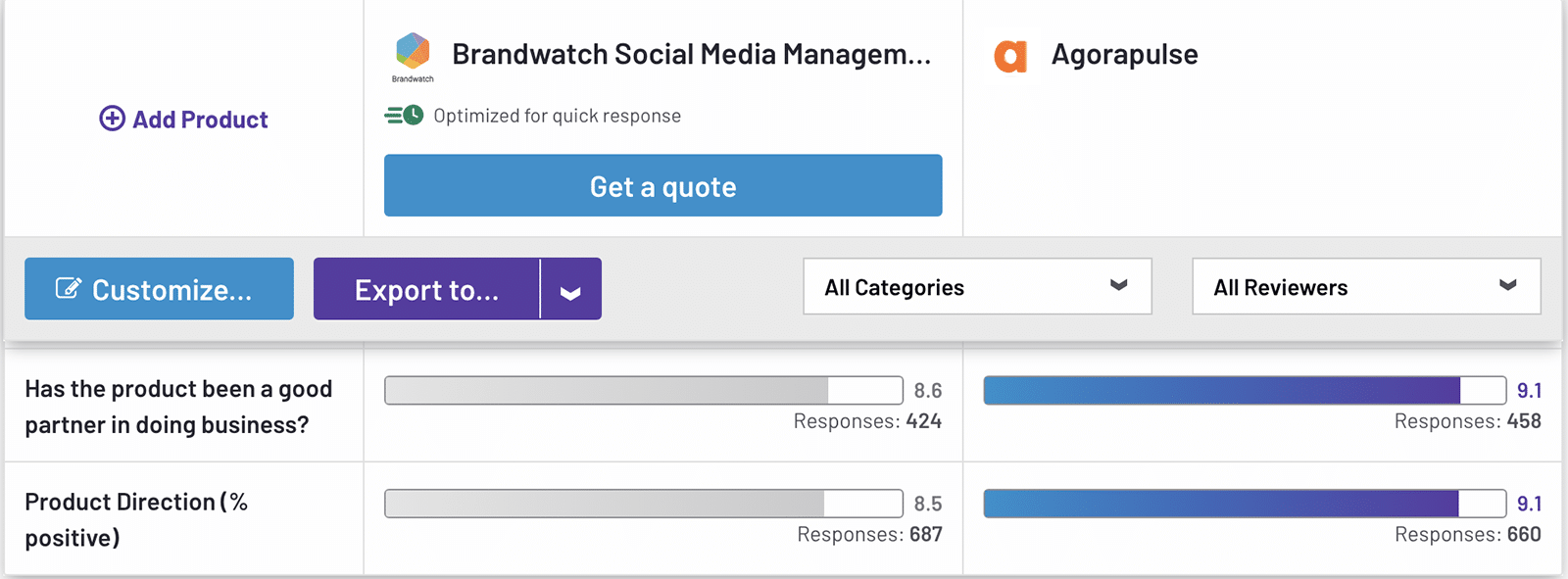Select 'Responses: 687' text
This screenshot has height=579, width=1568.
[869, 534]
